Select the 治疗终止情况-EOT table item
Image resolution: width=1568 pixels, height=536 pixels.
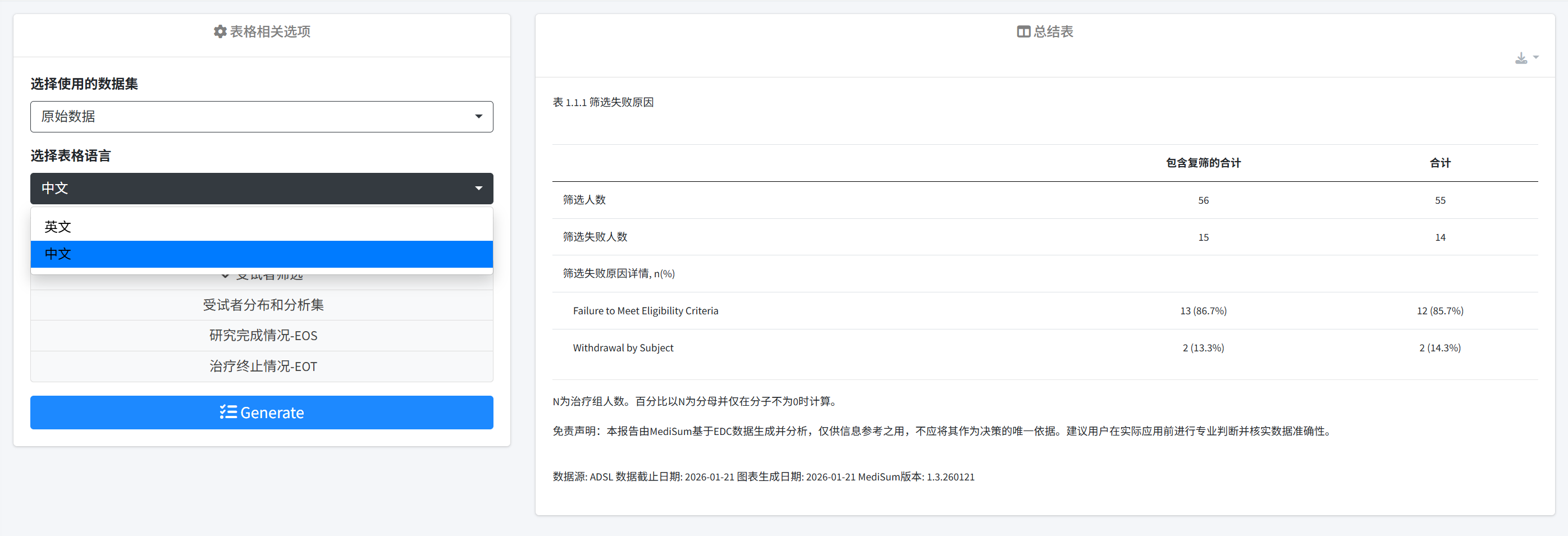(262, 367)
